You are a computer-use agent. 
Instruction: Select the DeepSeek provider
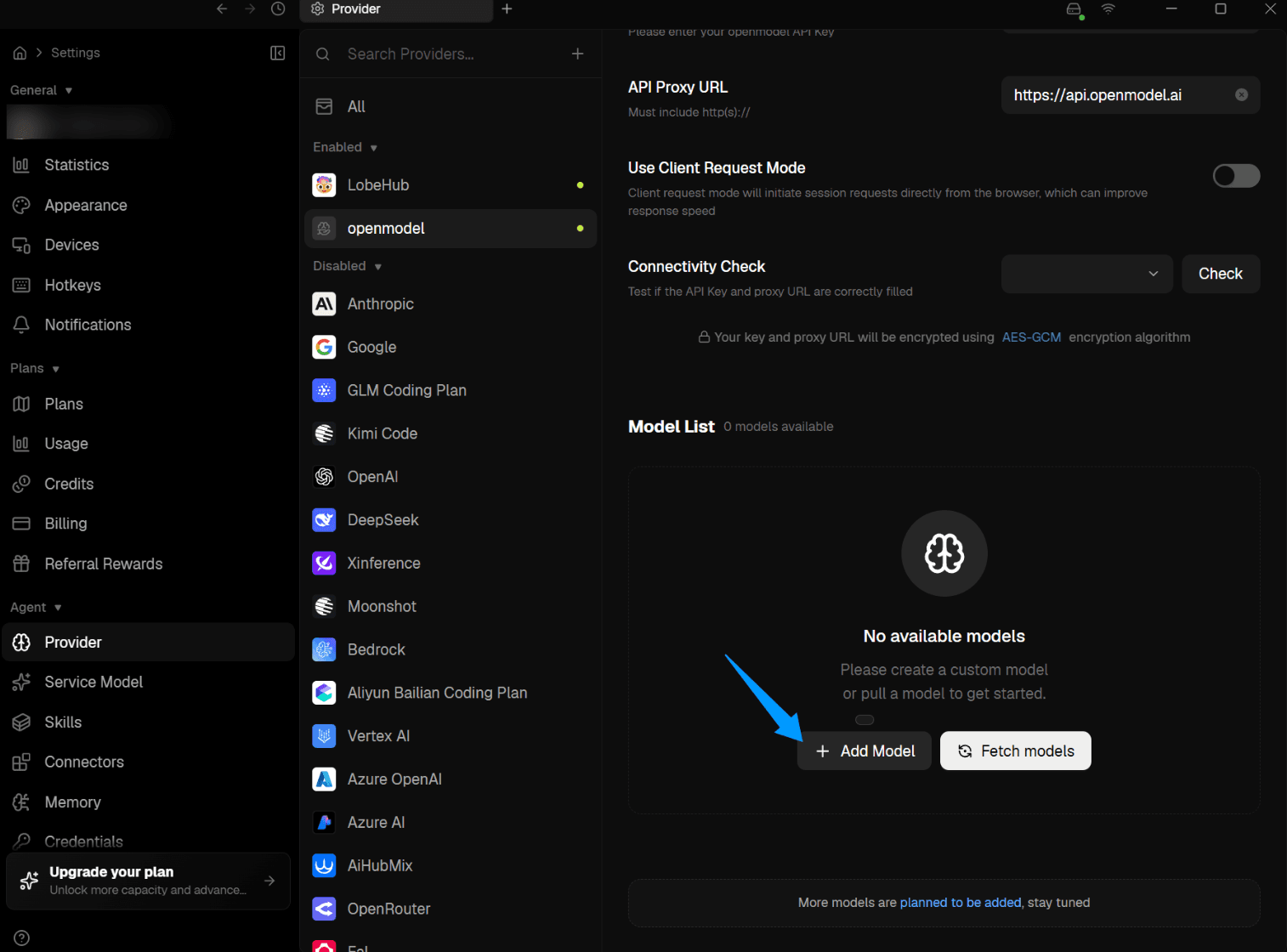click(451, 520)
